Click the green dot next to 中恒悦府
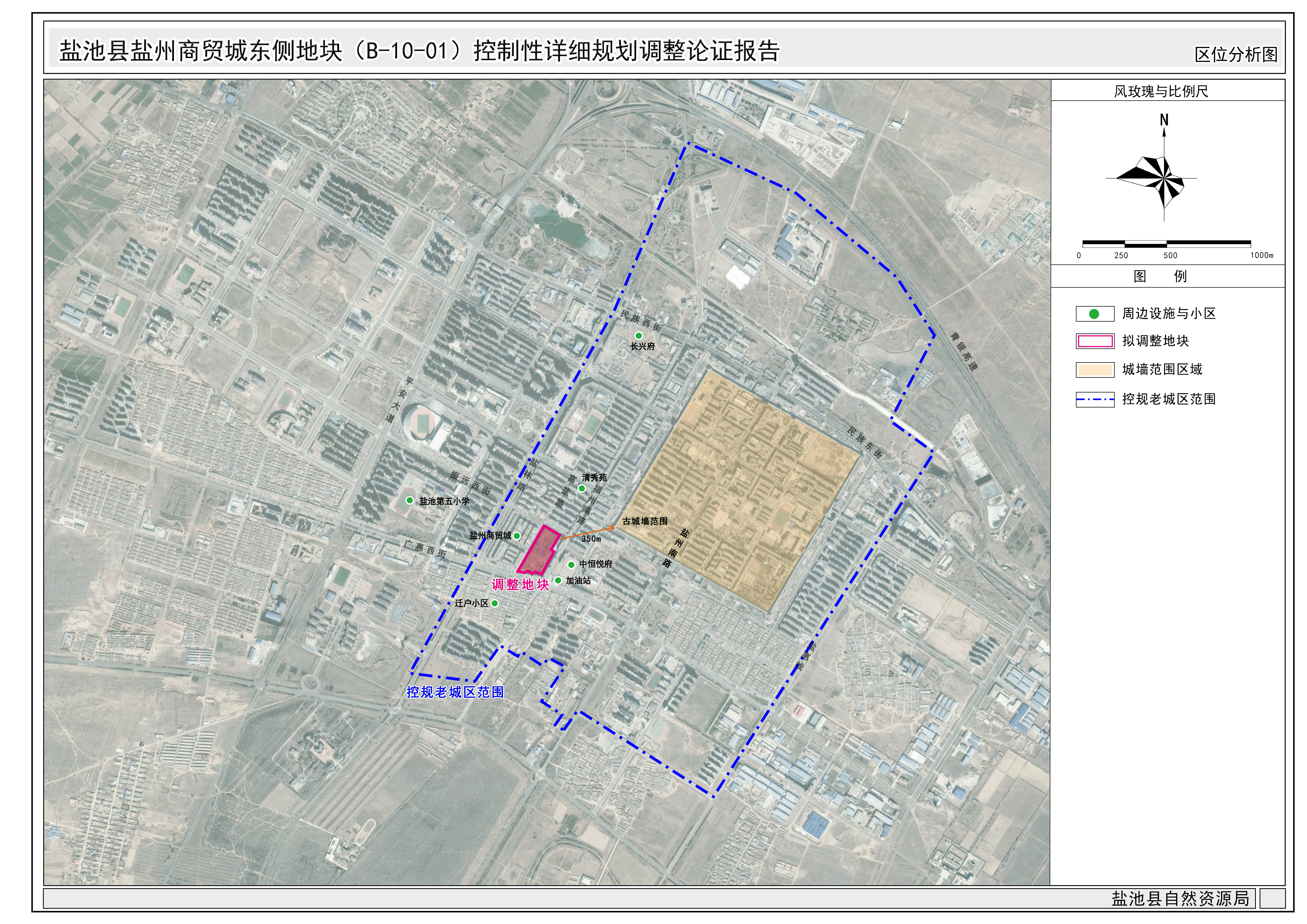1307x924 pixels. coord(571,564)
